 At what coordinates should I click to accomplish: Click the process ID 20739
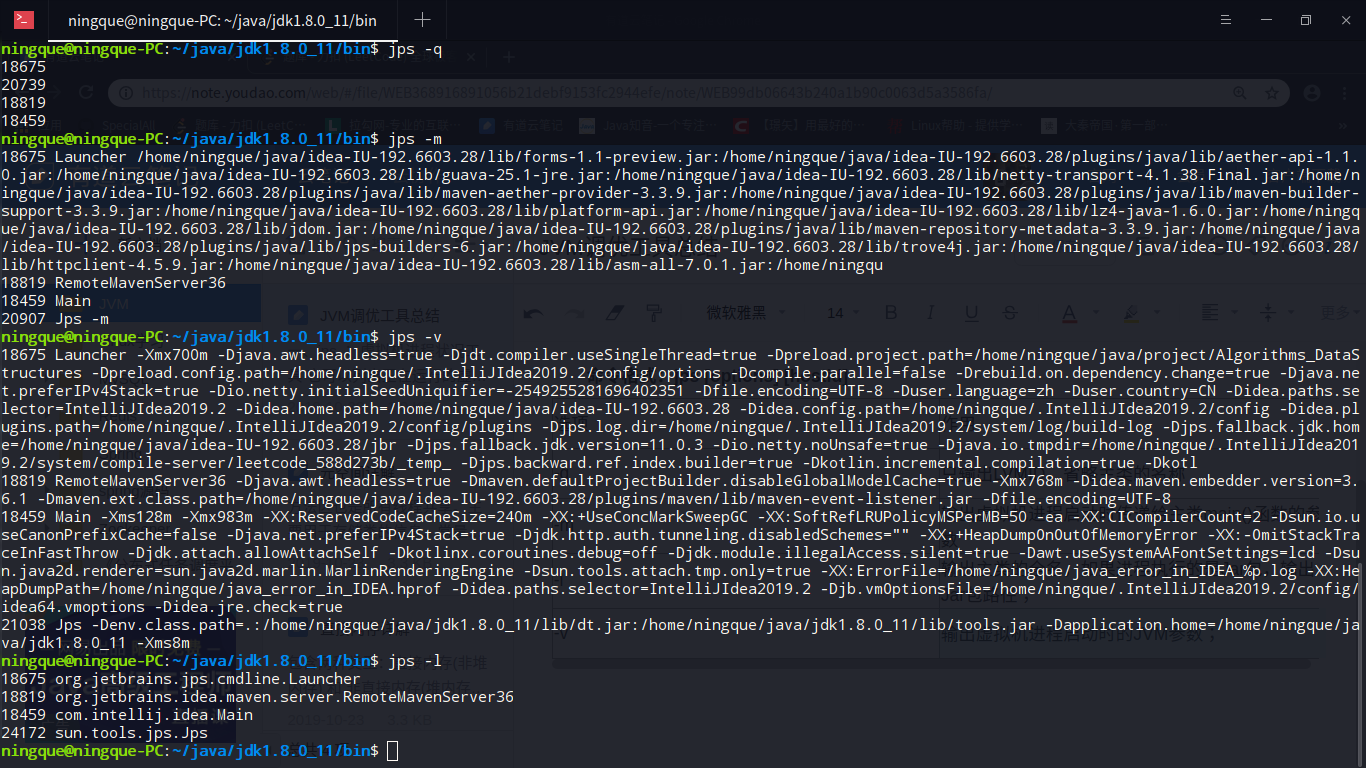24,85
